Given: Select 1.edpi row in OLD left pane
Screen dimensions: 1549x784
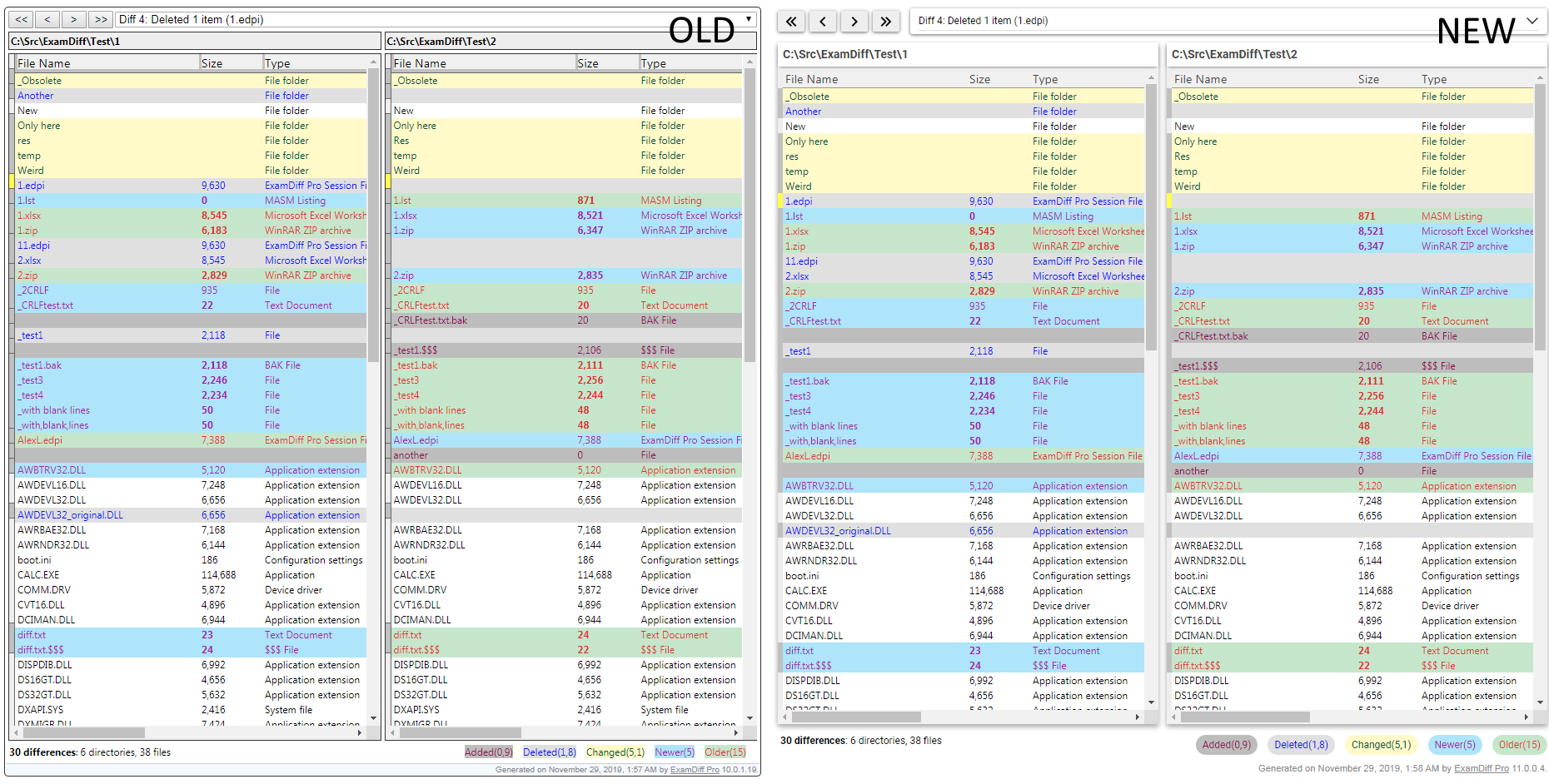Looking at the screenshot, I should (191, 186).
